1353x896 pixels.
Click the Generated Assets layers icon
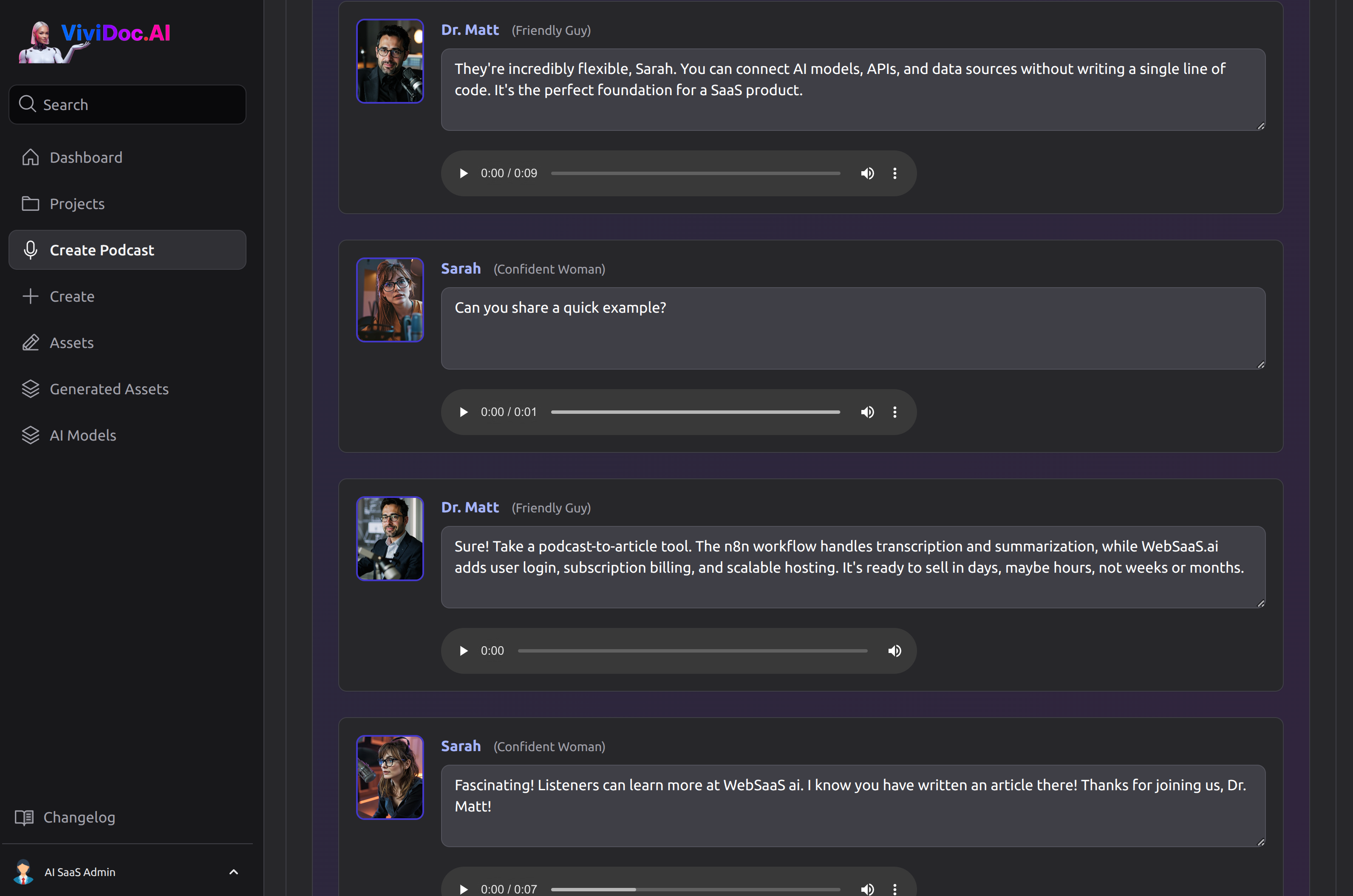coord(30,389)
